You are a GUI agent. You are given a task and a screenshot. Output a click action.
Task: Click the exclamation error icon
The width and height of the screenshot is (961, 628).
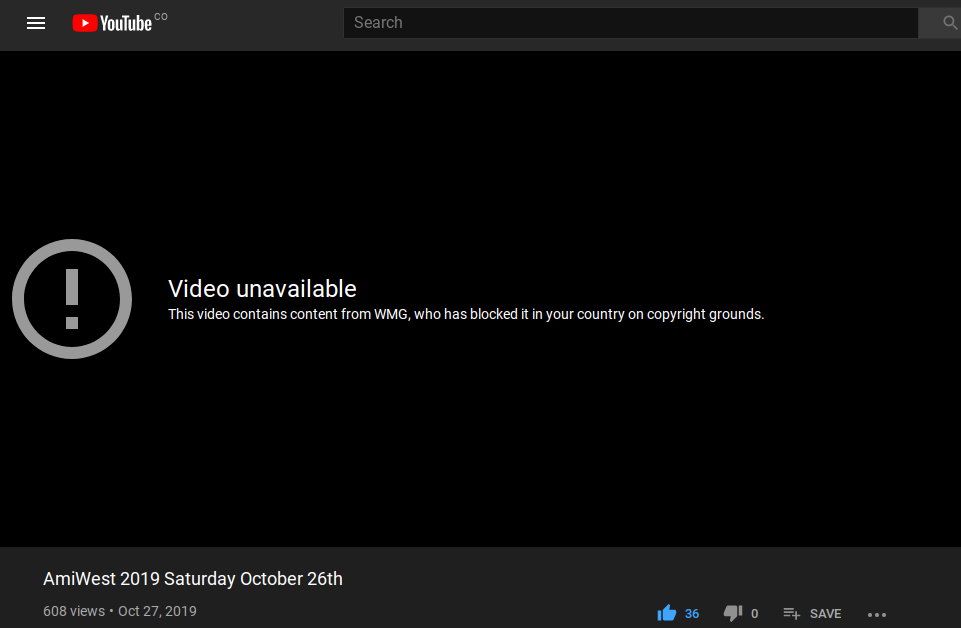(x=72, y=299)
